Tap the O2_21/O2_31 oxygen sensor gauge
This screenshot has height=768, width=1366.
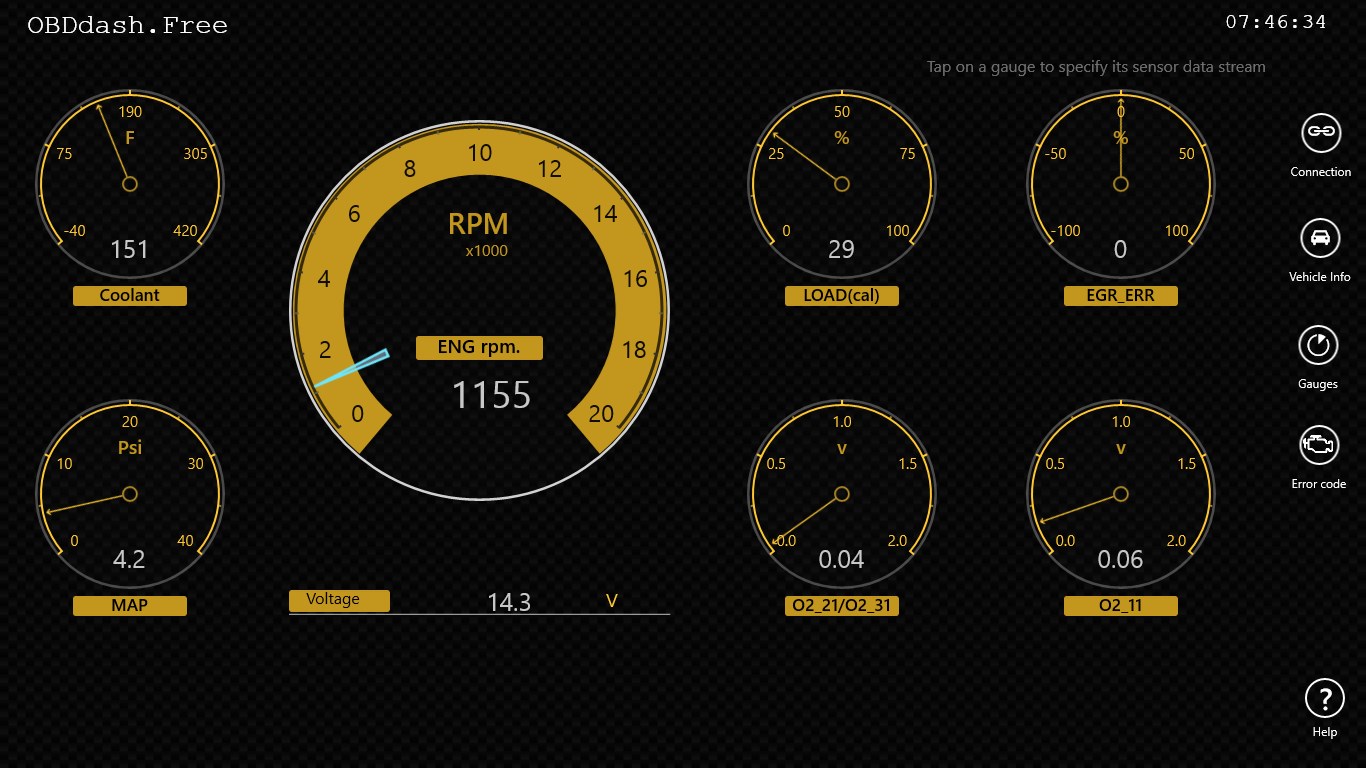point(841,494)
